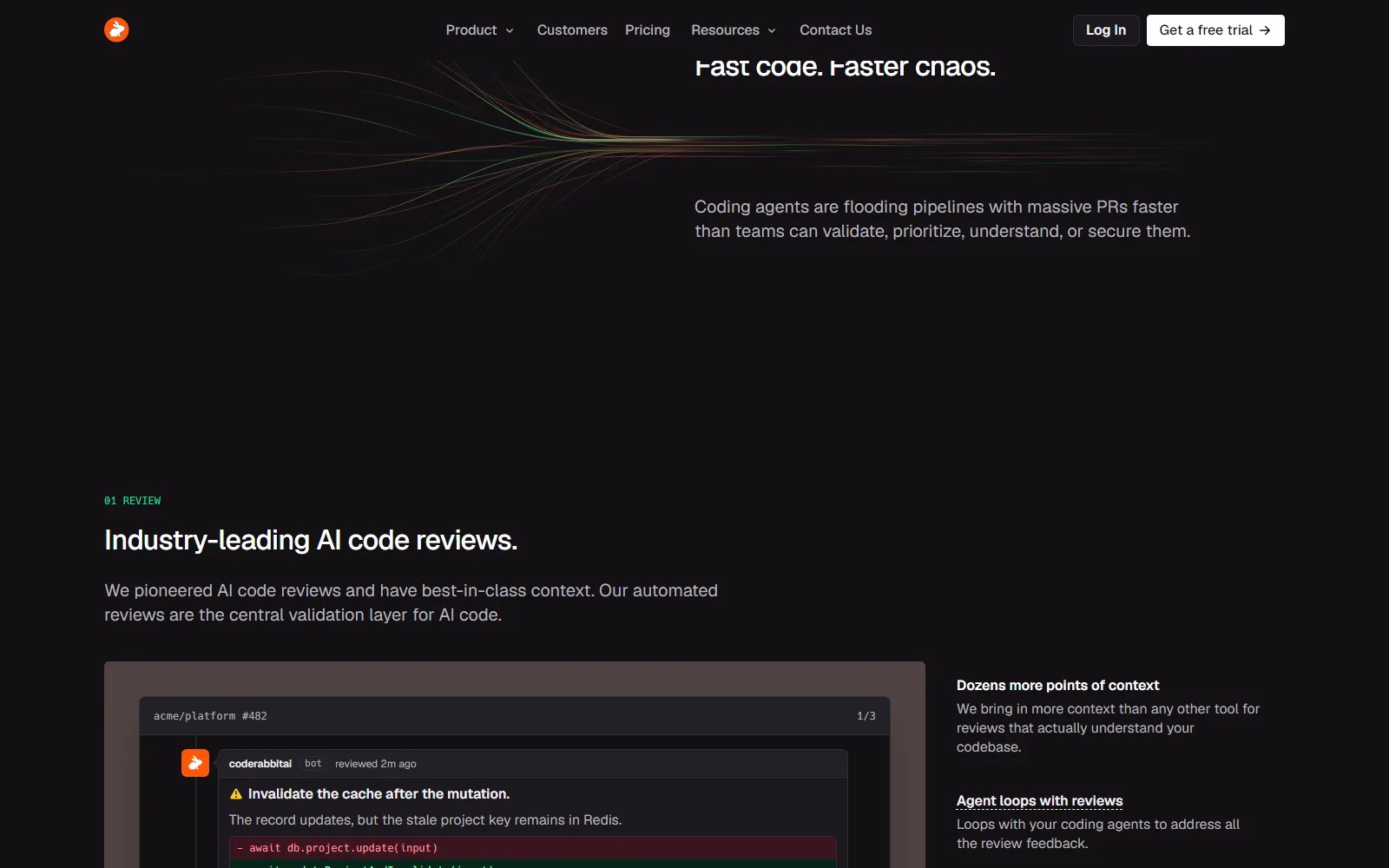Click the Coding agents are flooding pipelines paragraph

point(942,219)
